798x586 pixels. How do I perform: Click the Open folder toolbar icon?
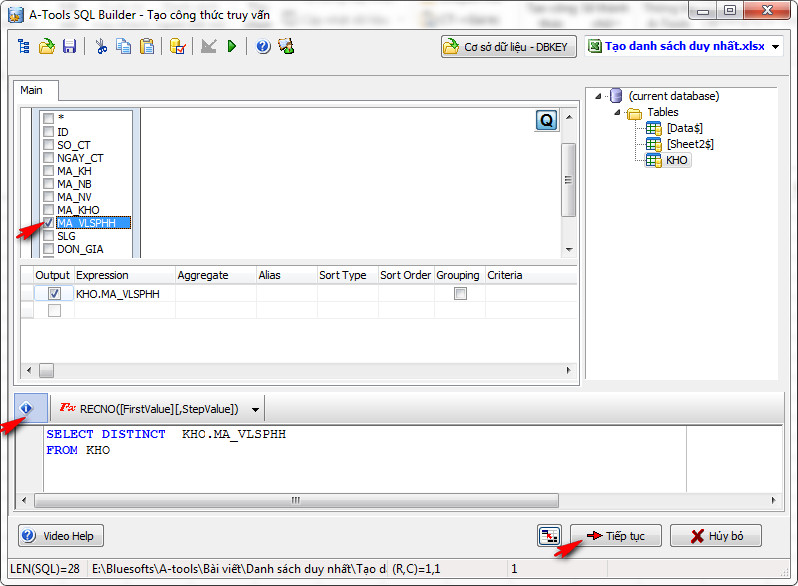tap(47, 47)
